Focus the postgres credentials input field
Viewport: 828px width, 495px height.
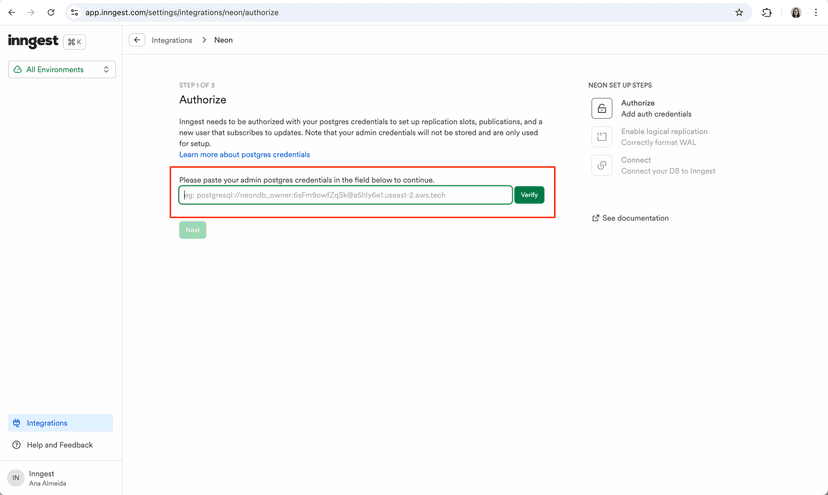[345, 195]
